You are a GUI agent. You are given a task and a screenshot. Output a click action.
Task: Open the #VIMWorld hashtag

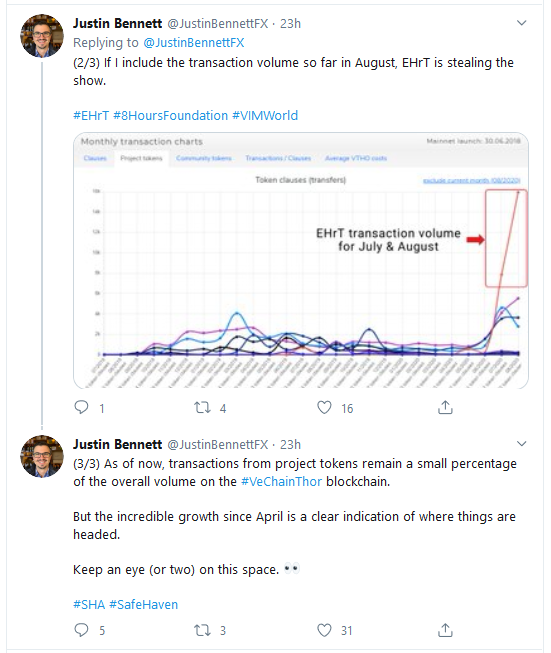pos(265,115)
